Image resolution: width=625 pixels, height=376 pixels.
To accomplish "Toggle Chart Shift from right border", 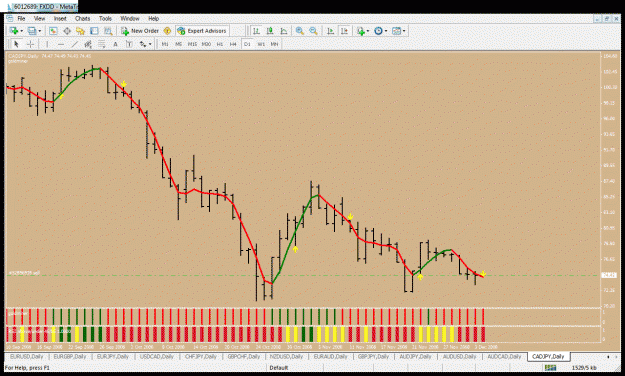I will (x=344, y=31).
